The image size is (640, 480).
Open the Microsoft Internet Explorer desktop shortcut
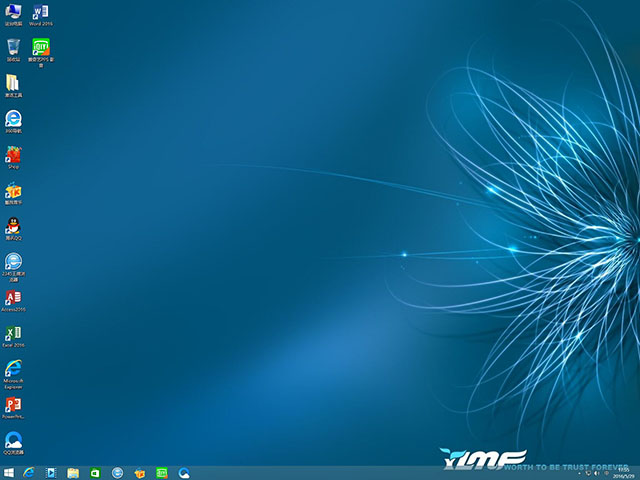click(13, 369)
